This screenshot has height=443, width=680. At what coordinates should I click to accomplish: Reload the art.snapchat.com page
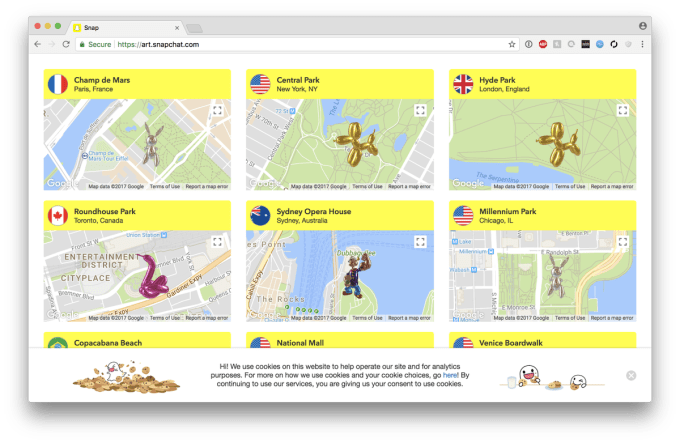[66, 44]
